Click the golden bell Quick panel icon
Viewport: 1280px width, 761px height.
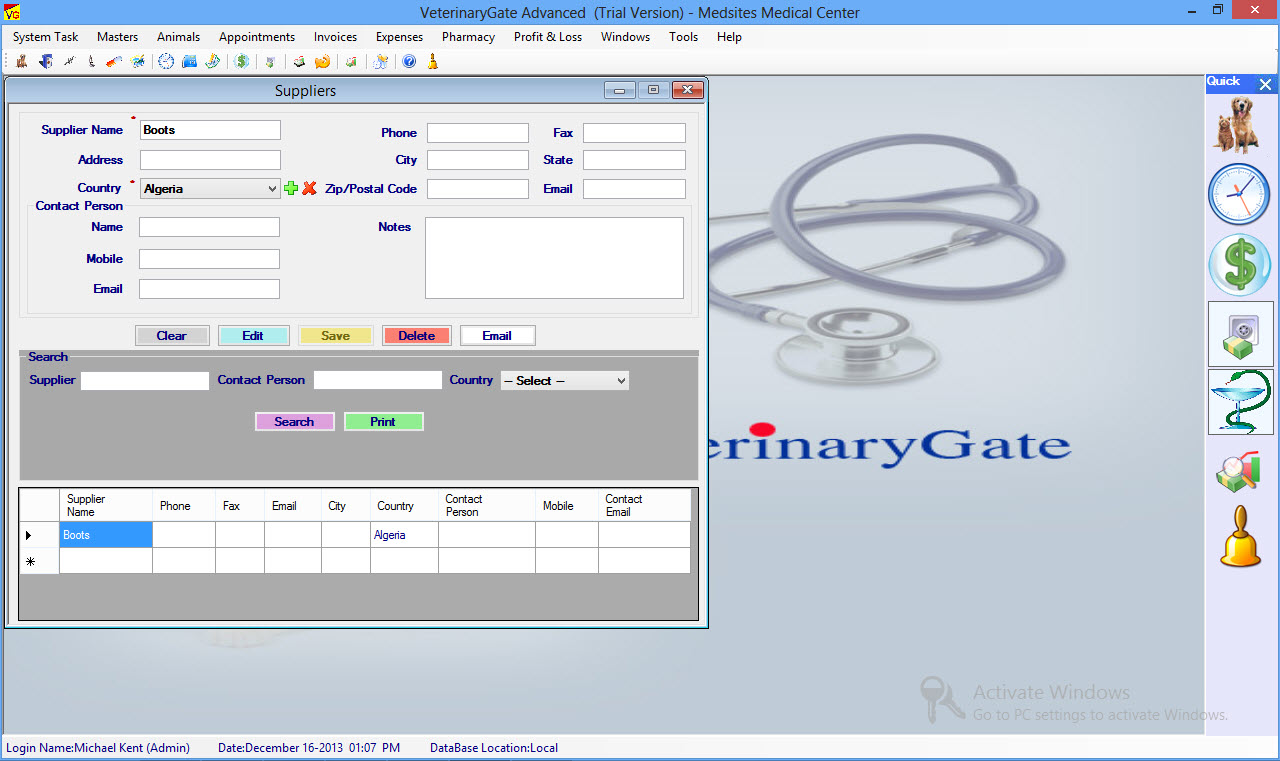[x=1240, y=537]
